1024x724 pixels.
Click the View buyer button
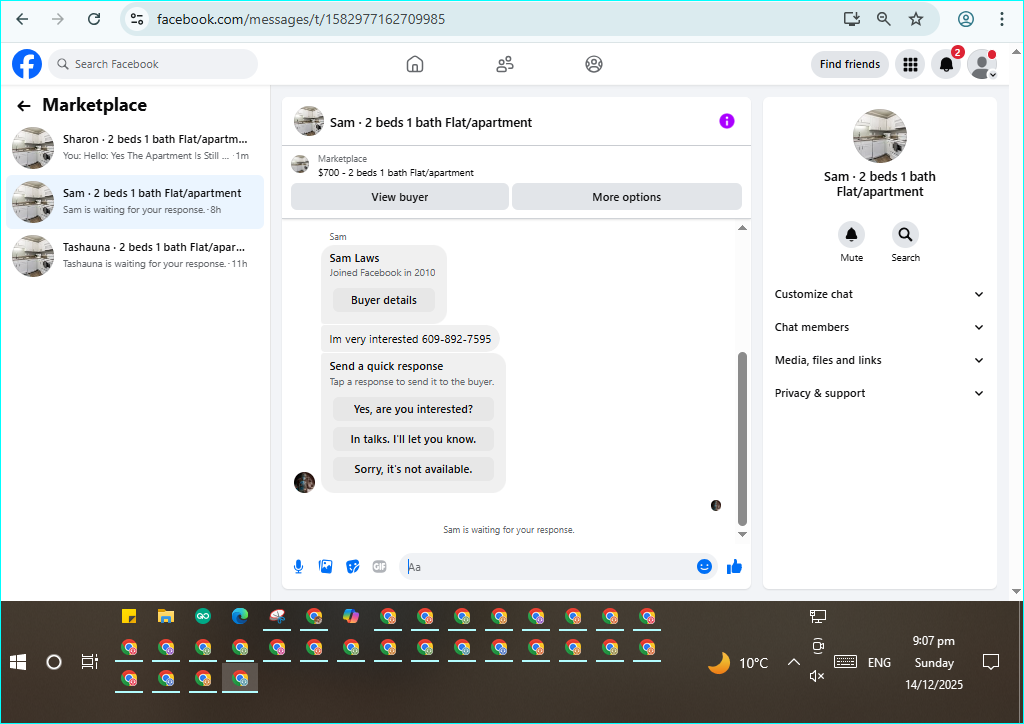click(400, 197)
